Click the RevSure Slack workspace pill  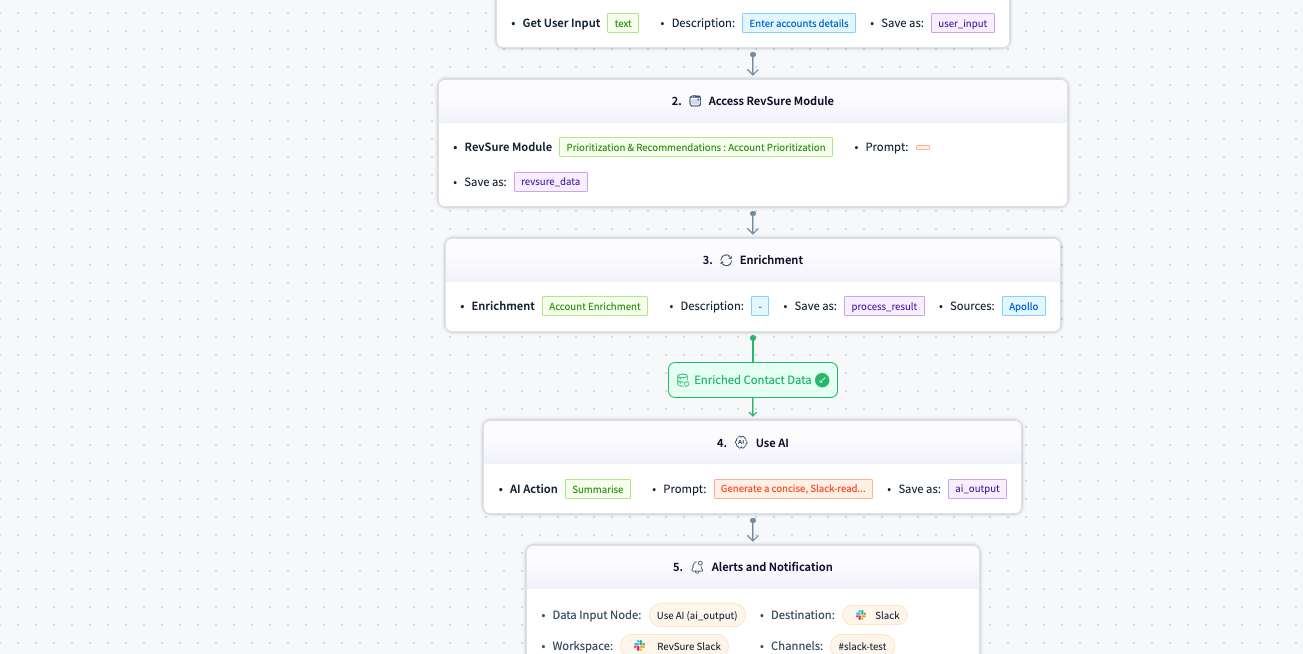[x=675, y=646]
